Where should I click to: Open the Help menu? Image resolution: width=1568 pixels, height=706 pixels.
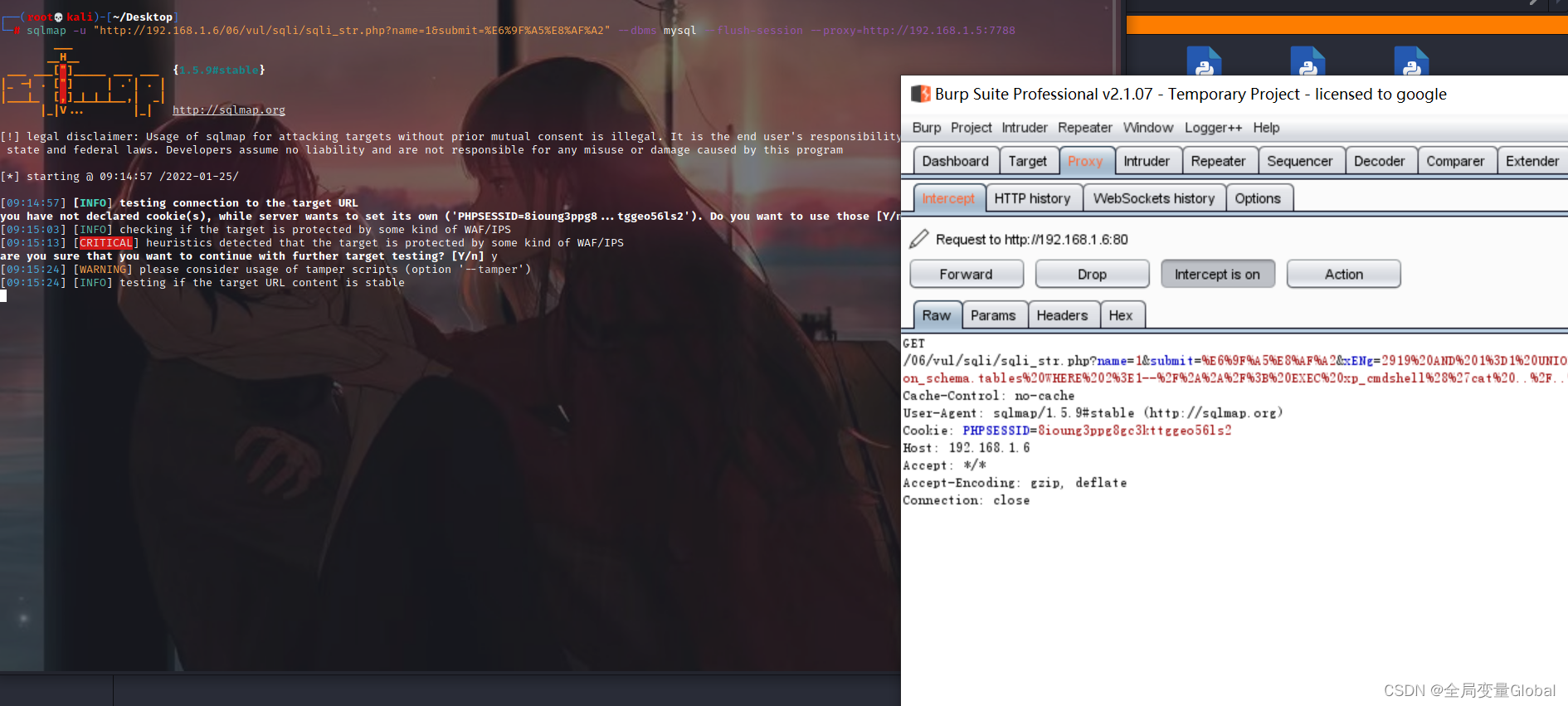pyautogui.click(x=1266, y=128)
